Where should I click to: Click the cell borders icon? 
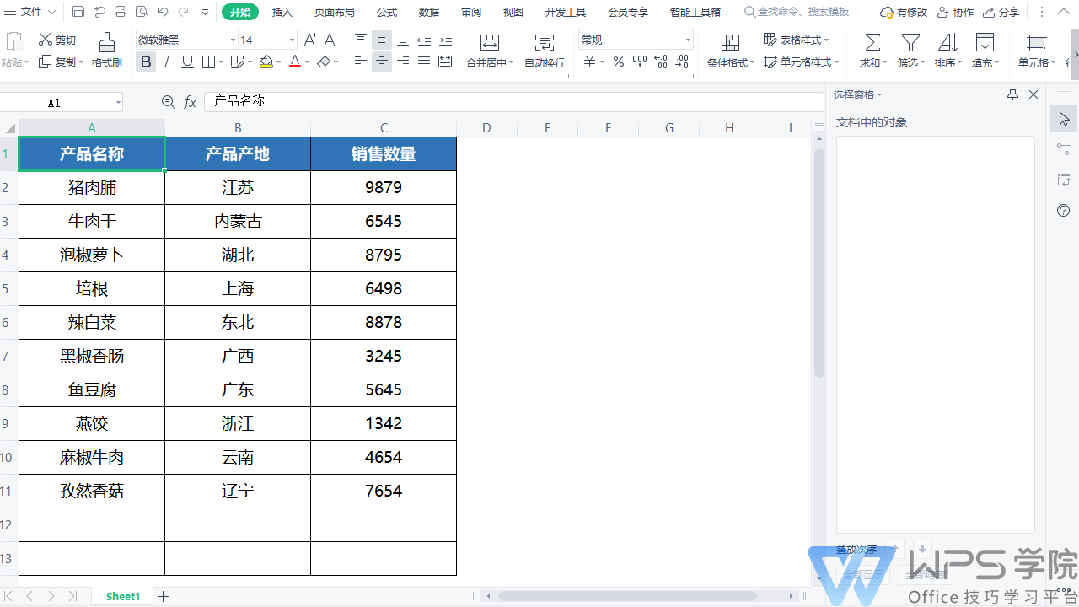click(209, 62)
